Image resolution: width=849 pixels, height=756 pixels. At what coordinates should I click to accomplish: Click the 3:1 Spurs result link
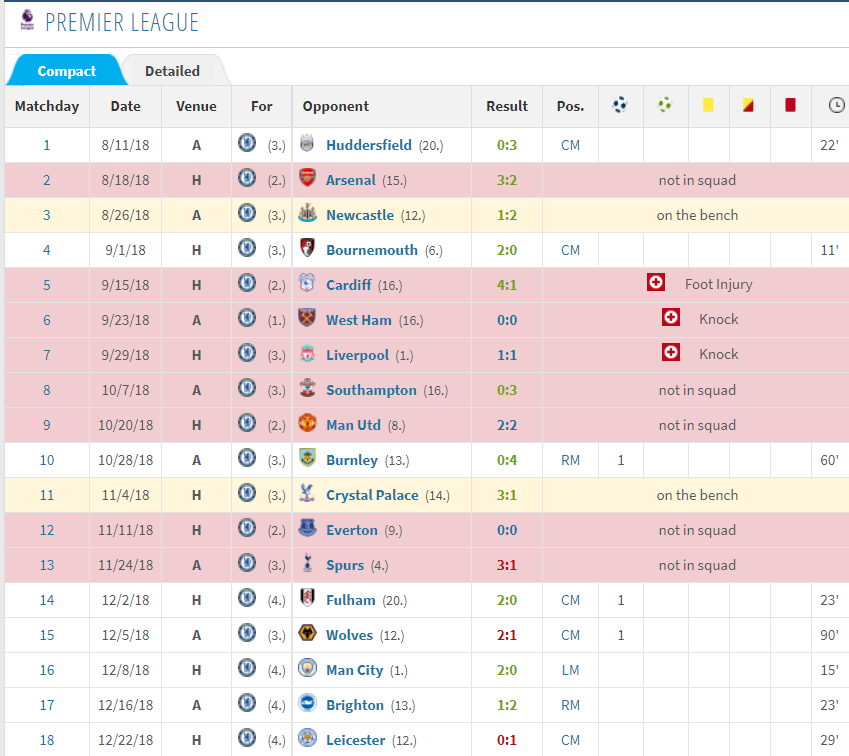[507, 565]
